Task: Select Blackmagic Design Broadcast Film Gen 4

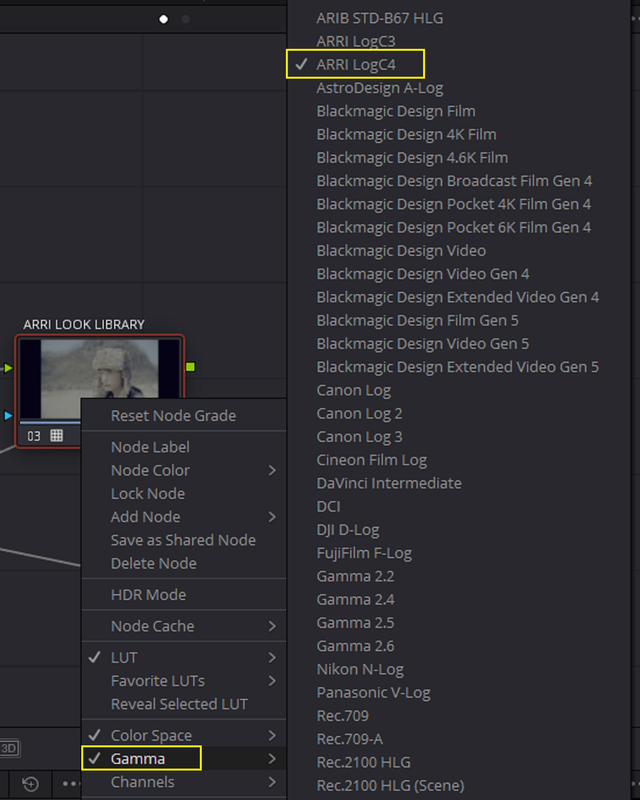Action: click(454, 181)
